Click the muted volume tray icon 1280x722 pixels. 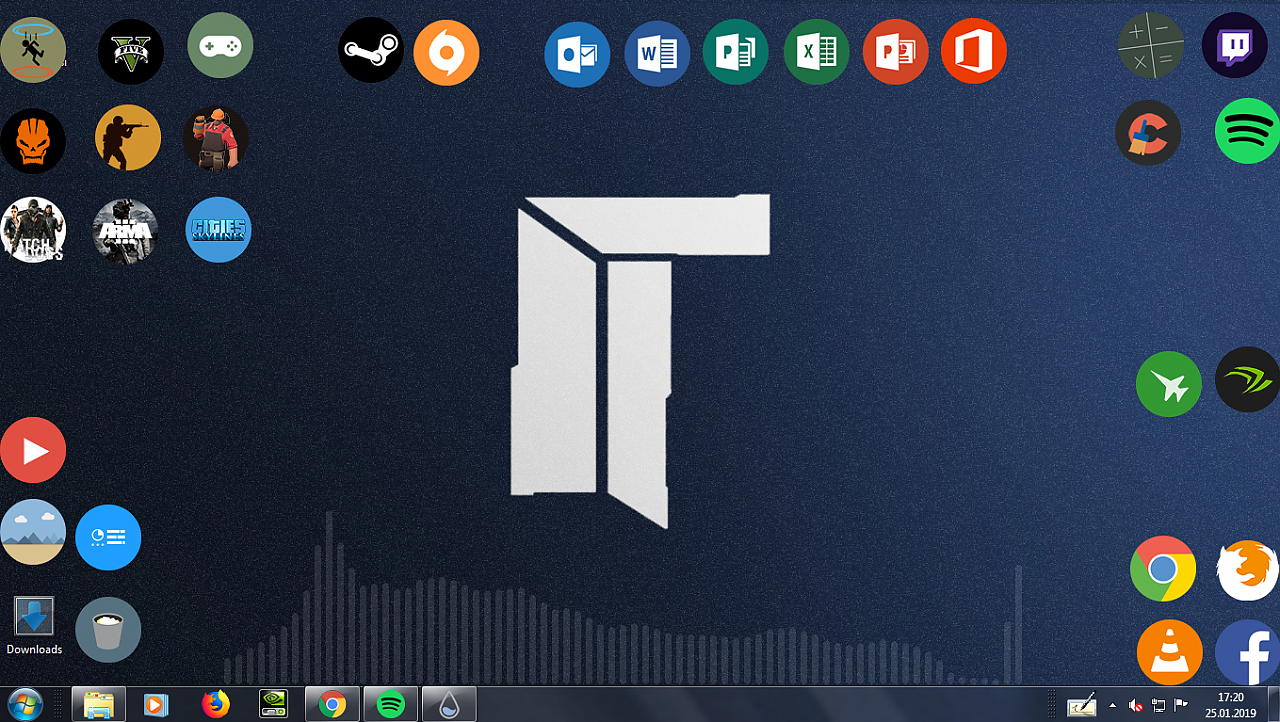[x=1136, y=705]
